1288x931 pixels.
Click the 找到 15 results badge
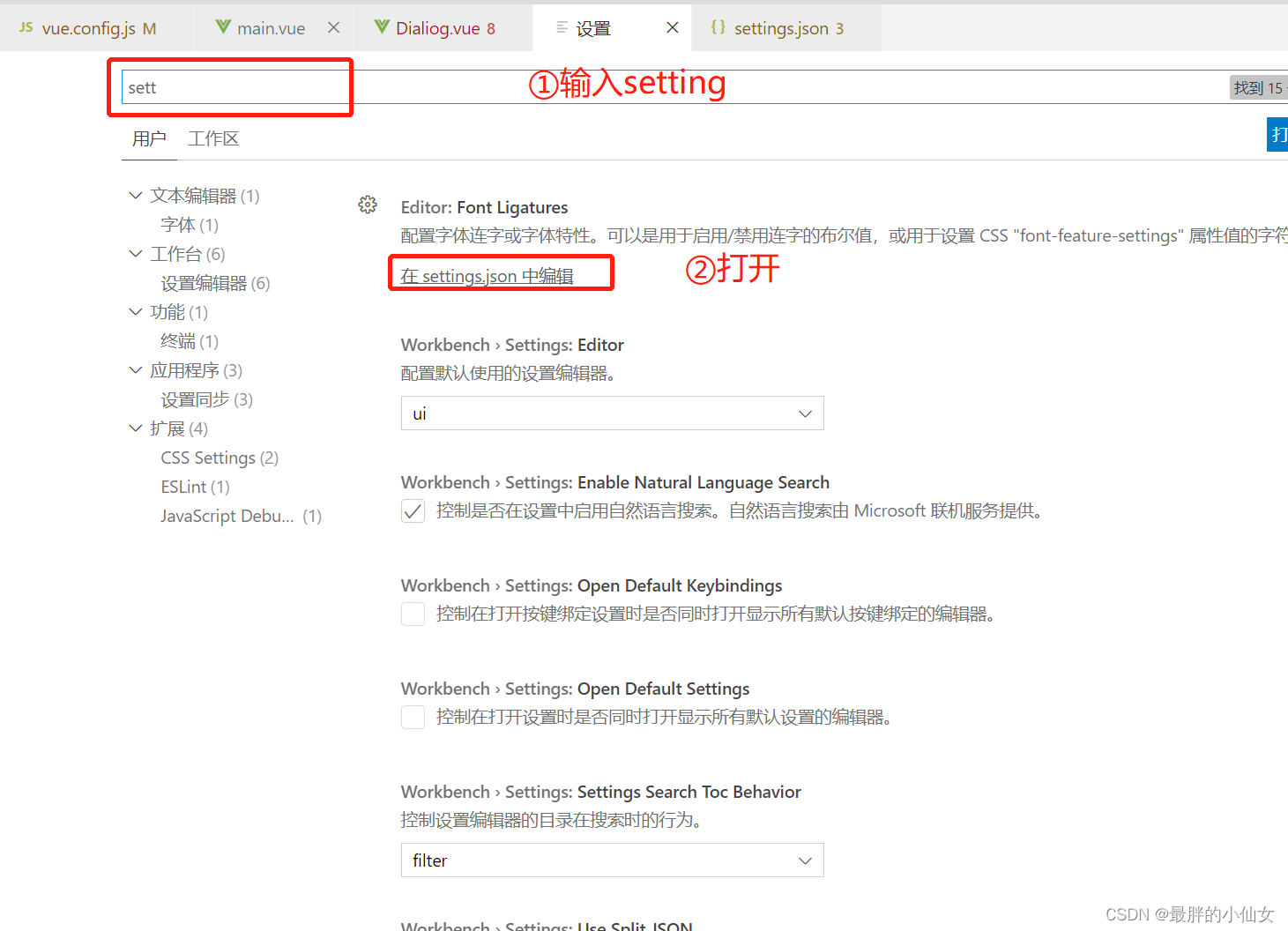(1259, 87)
